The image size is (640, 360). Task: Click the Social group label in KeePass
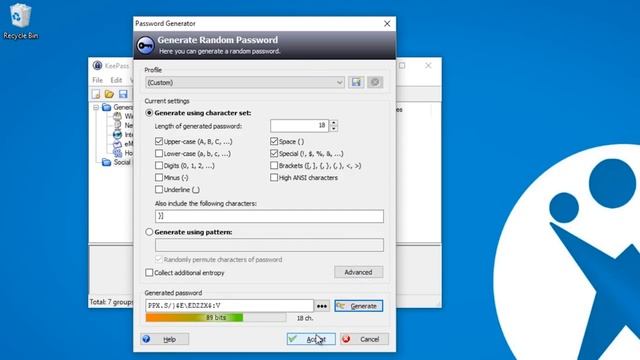pyautogui.click(x=122, y=162)
